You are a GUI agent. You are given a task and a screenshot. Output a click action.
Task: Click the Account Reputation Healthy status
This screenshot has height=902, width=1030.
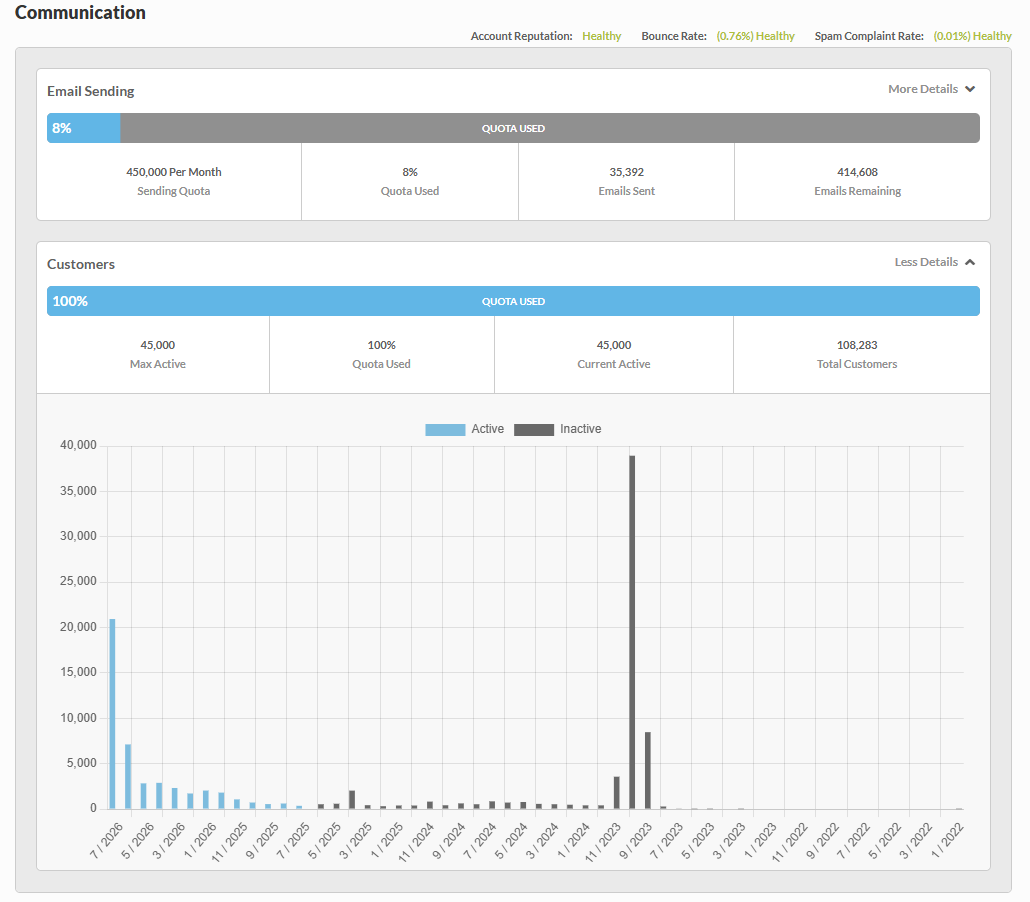click(x=601, y=36)
